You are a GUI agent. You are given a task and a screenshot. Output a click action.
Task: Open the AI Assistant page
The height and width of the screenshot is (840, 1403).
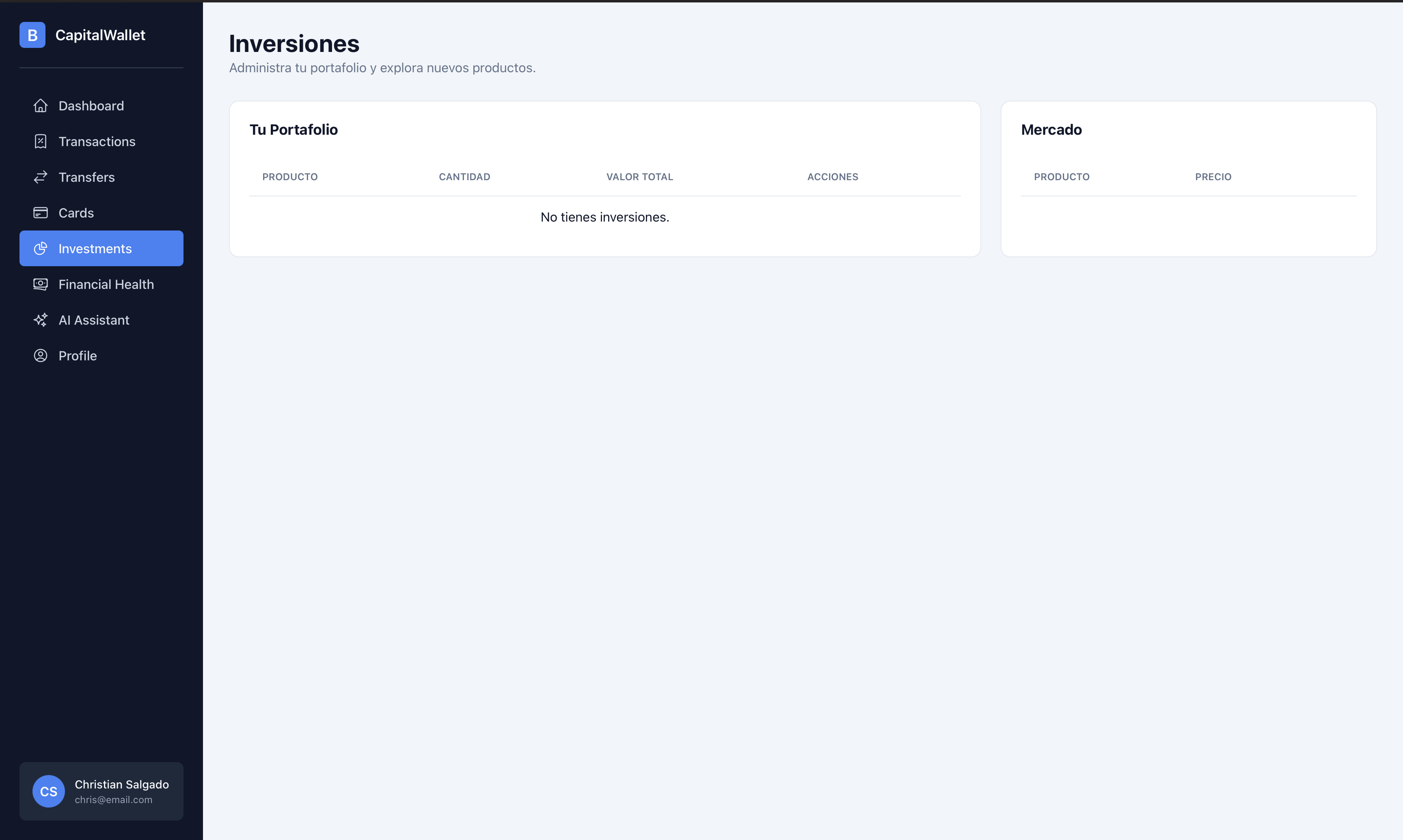click(94, 320)
